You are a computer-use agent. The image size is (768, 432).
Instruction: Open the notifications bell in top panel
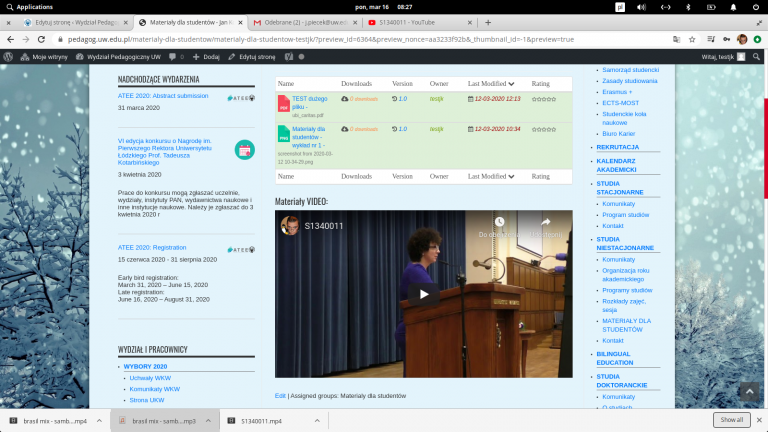733,7
